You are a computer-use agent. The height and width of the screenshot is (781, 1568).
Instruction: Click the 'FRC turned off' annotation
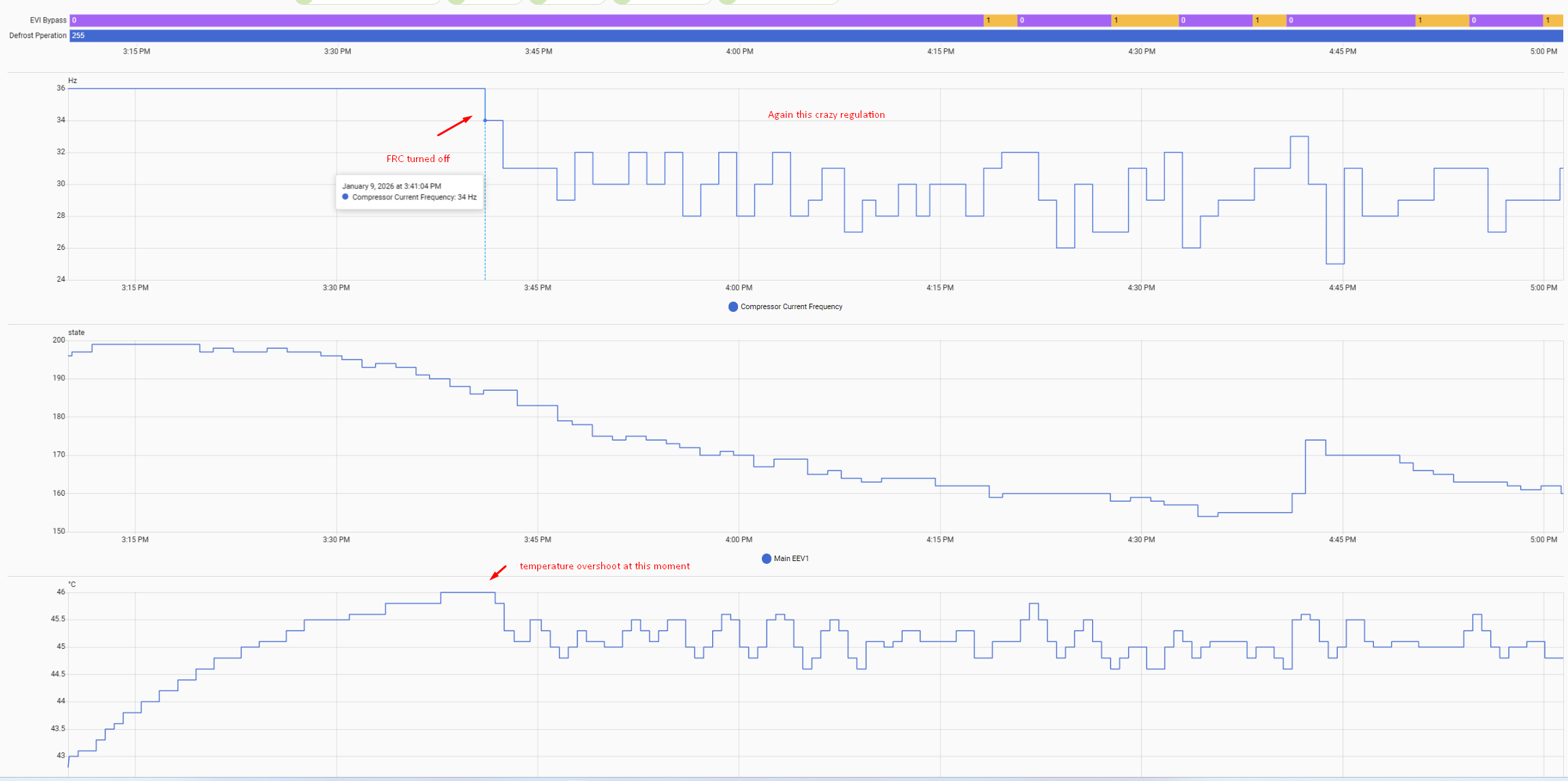click(x=418, y=159)
